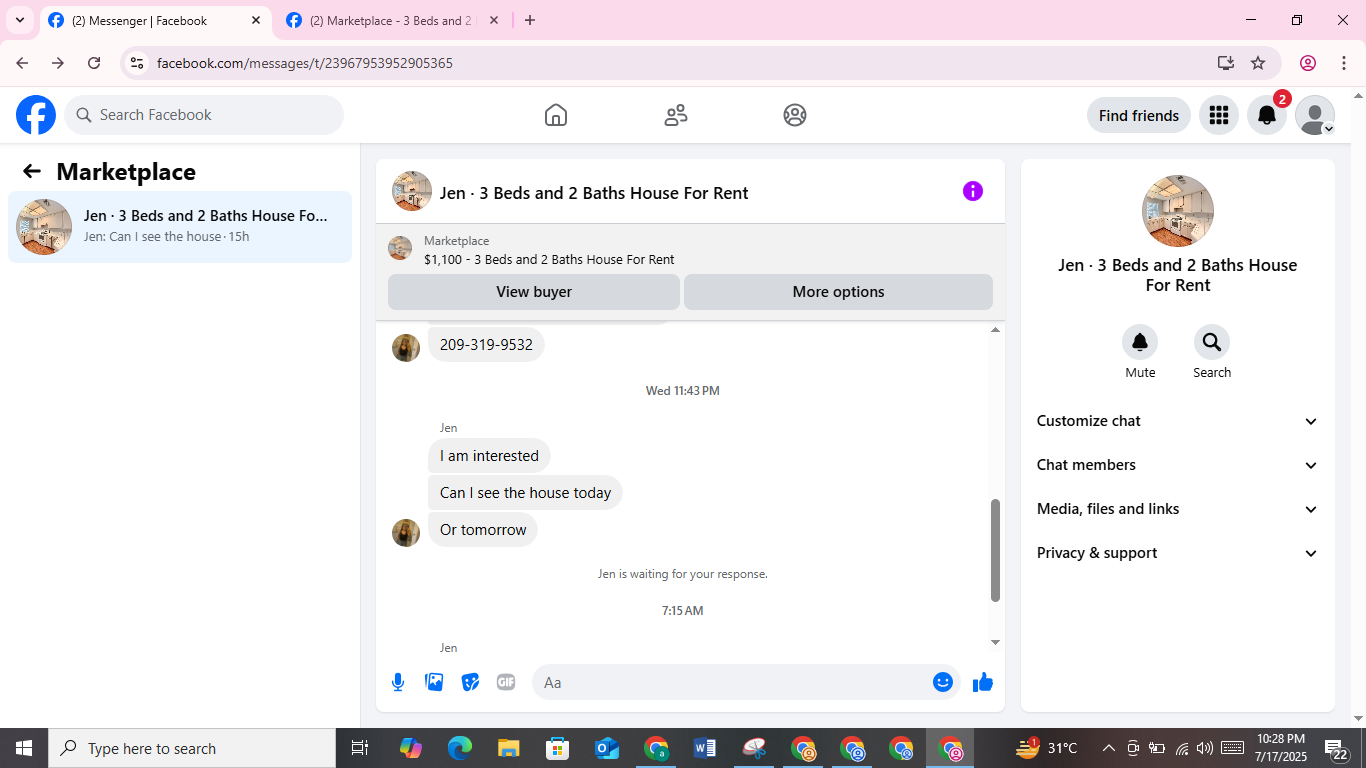Click the Facebook logo icon
The image size is (1366, 768).
click(36, 115)
